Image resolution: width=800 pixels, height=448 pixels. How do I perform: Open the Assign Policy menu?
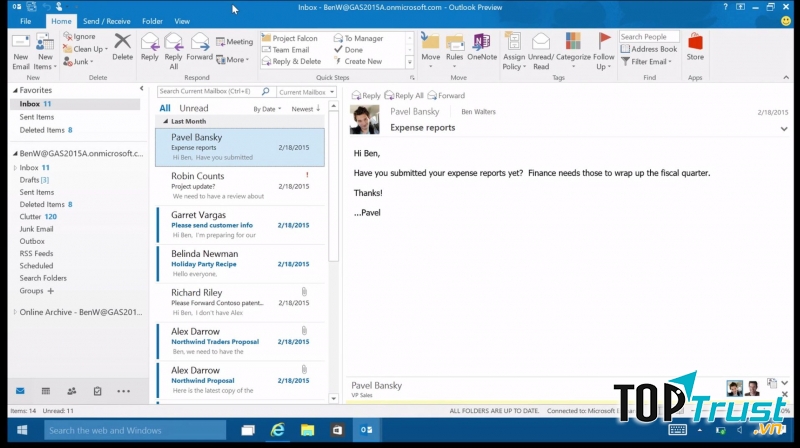click(x=514, y=51)
